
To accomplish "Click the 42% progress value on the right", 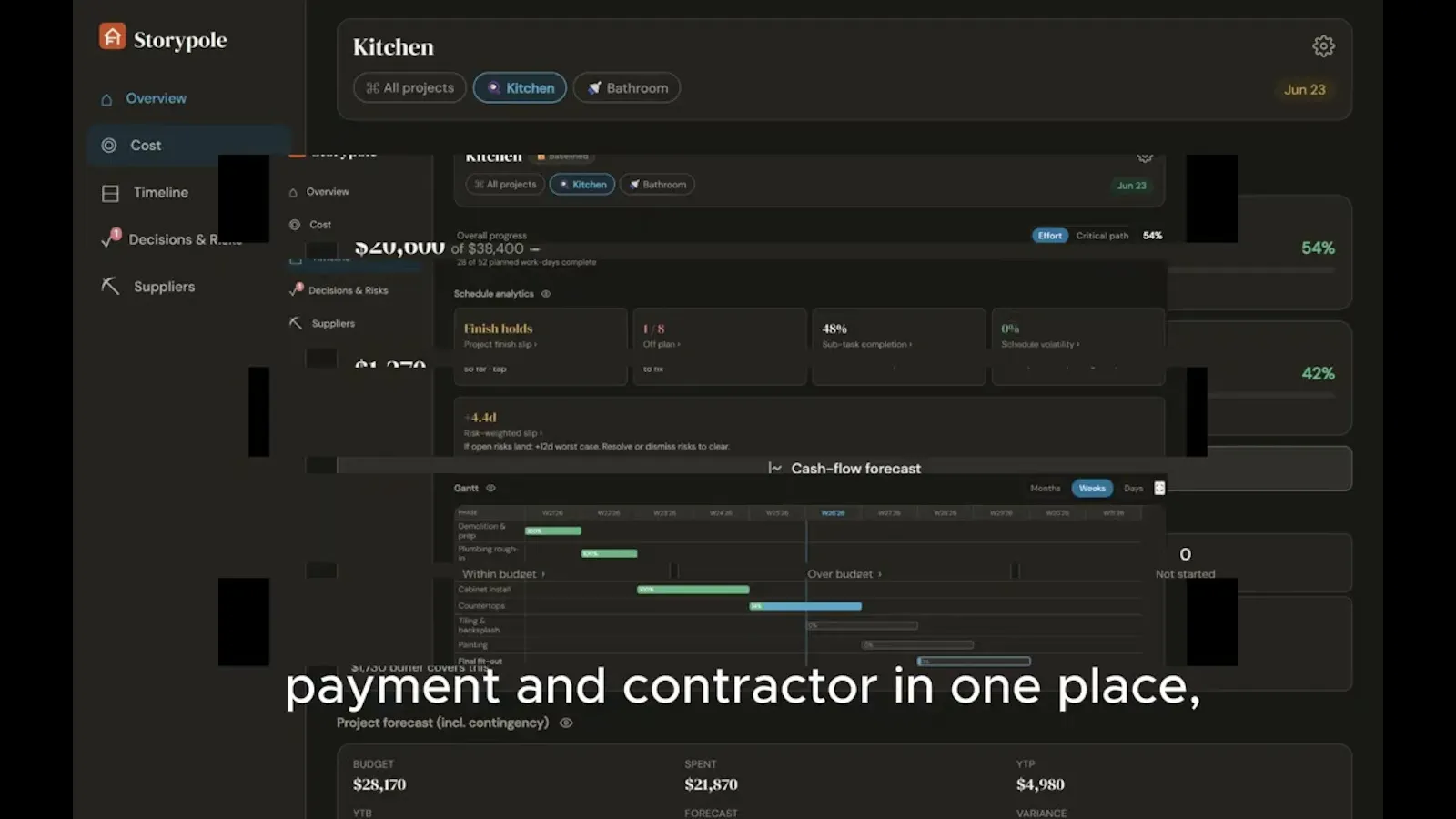I will (x=1318, y=374).
